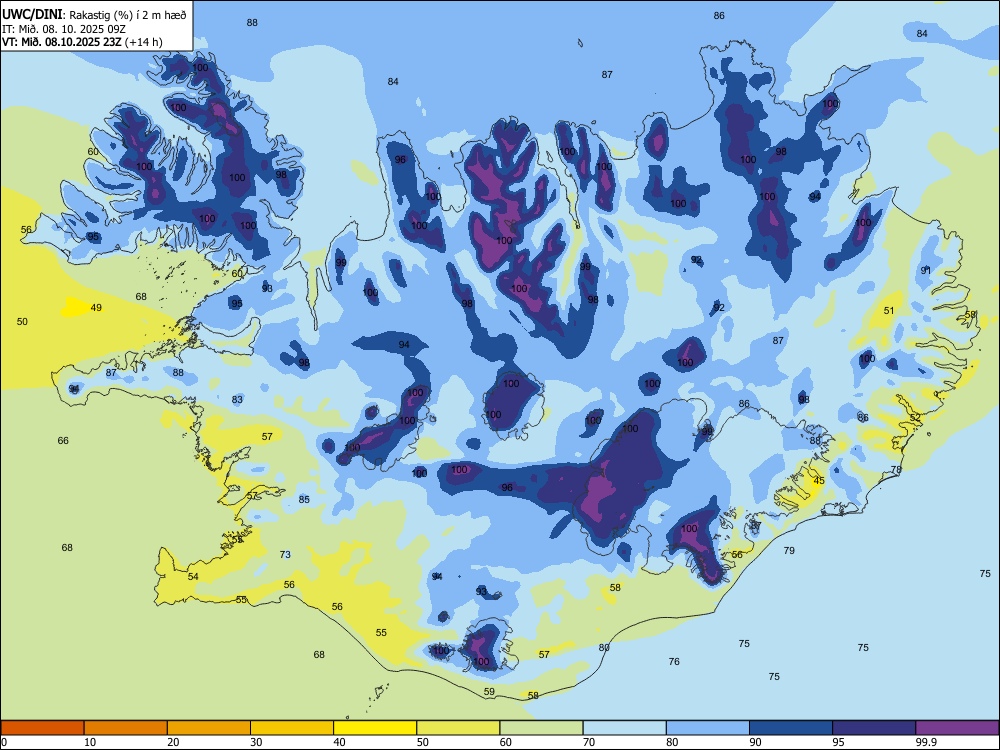Click the 45 humidity value on the map
The width and height of the screenshot is (1000, 750).
tap(819, 480)
